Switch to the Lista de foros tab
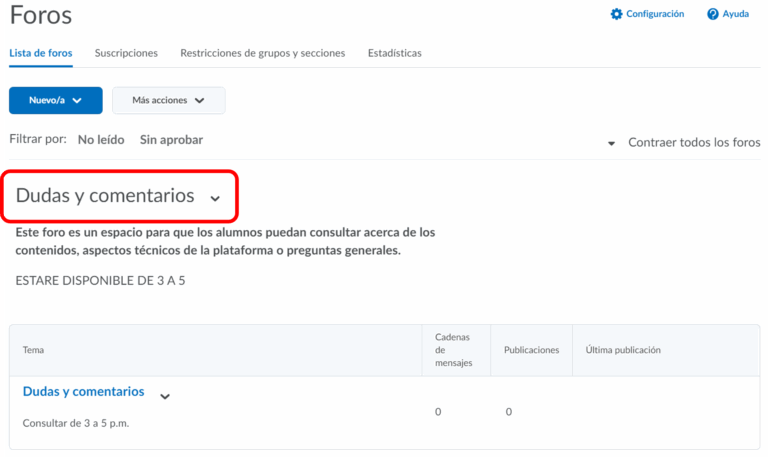 point(40,53)
